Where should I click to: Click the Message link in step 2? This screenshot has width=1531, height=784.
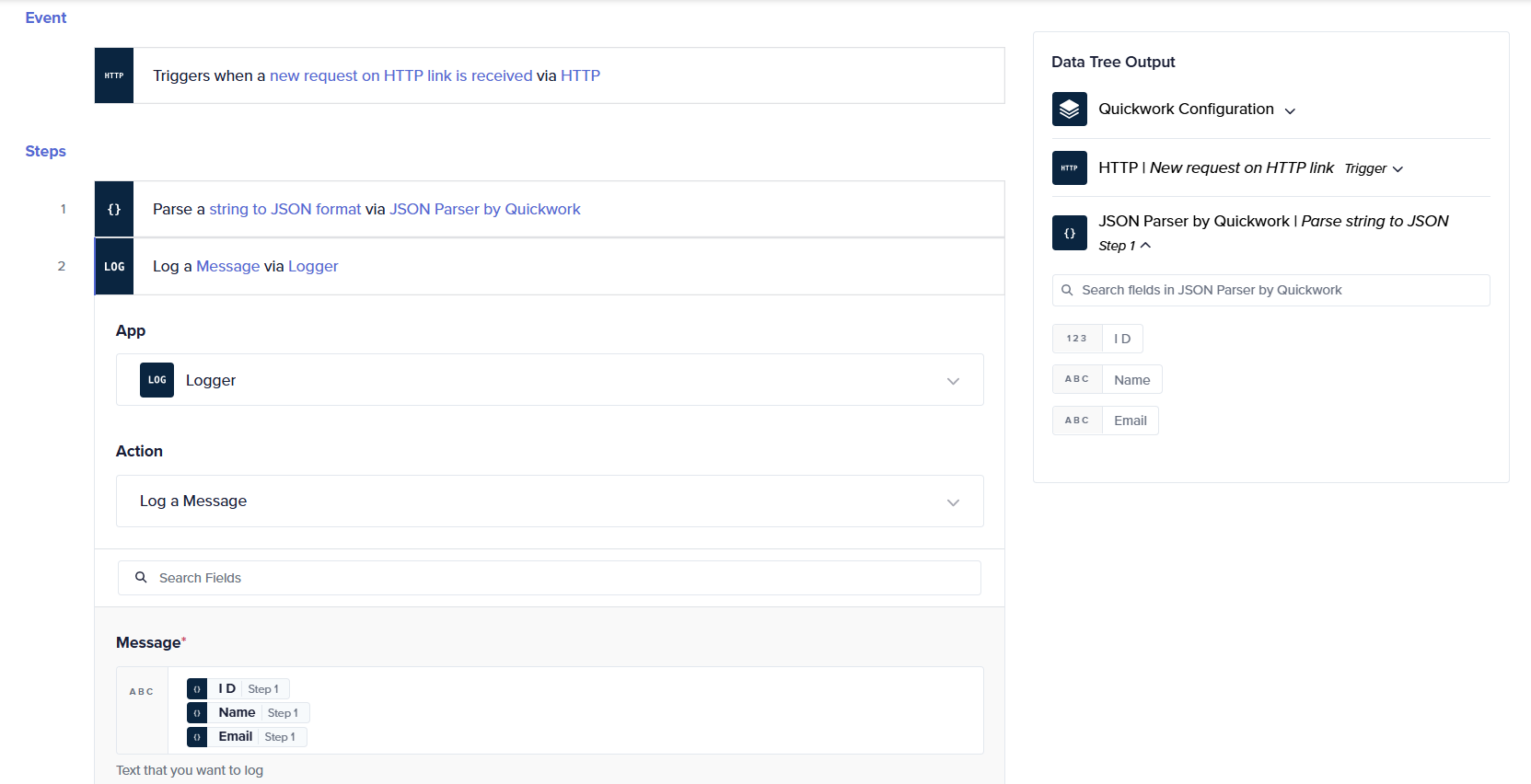pyautogui.click(x=227, y=266)
